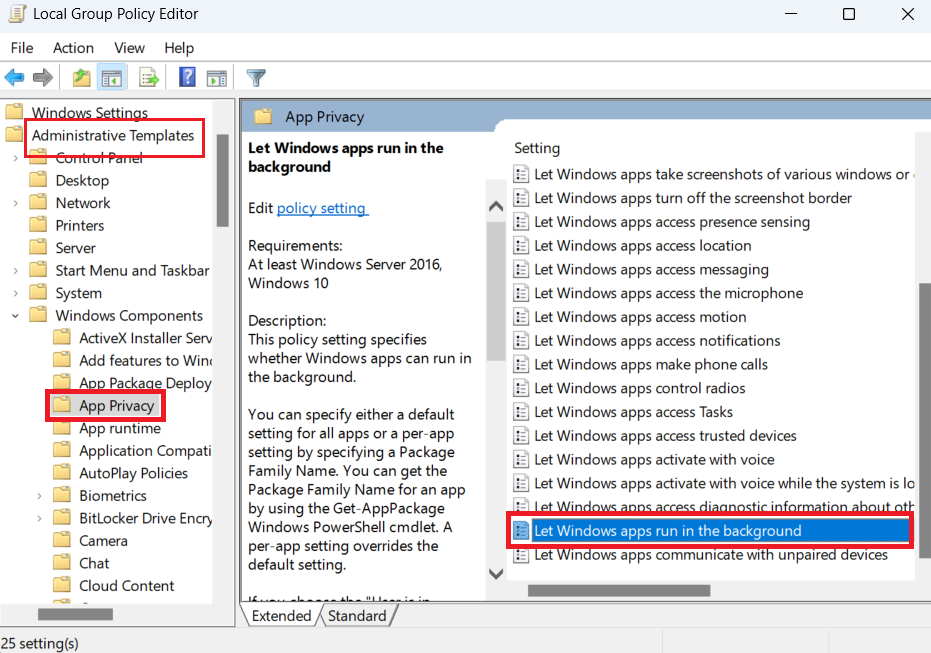Click the Printers folder icon
Viewport: 931px width, 653px height.
point(38,225)
